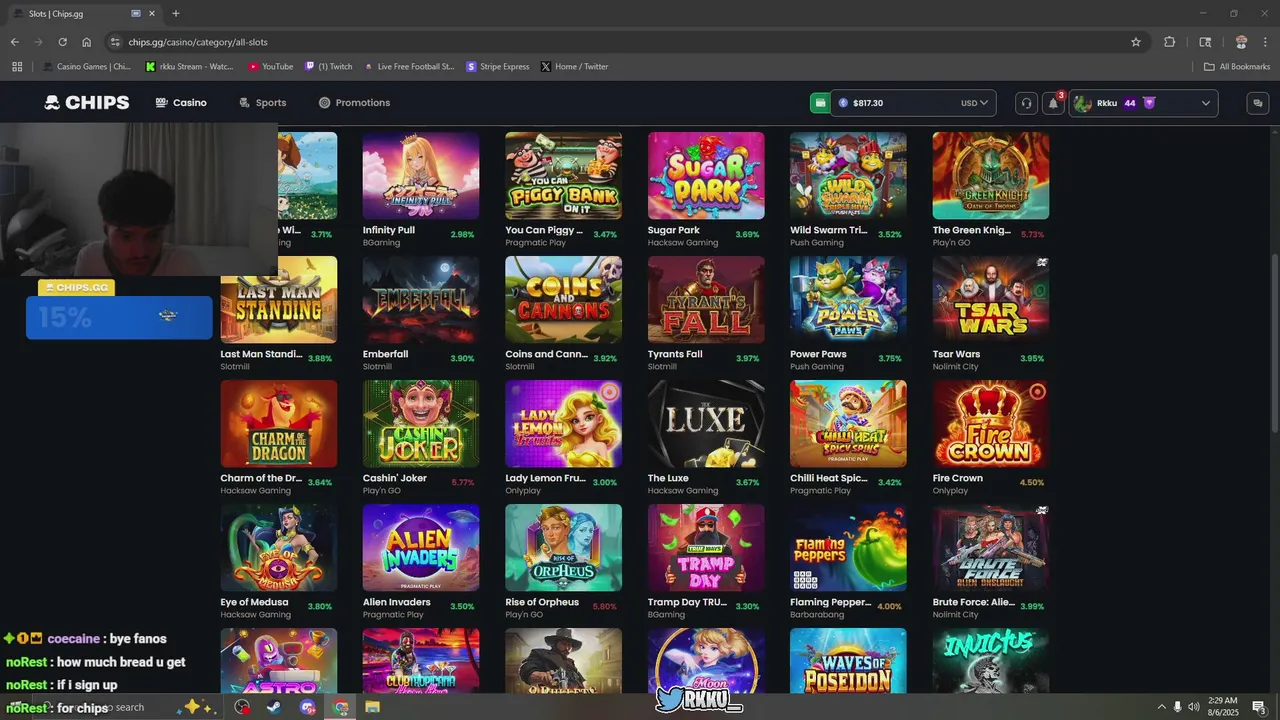Screen dimensions: 1280x720
Task: Open the Power Paws slot
Action: click(848, 300)
